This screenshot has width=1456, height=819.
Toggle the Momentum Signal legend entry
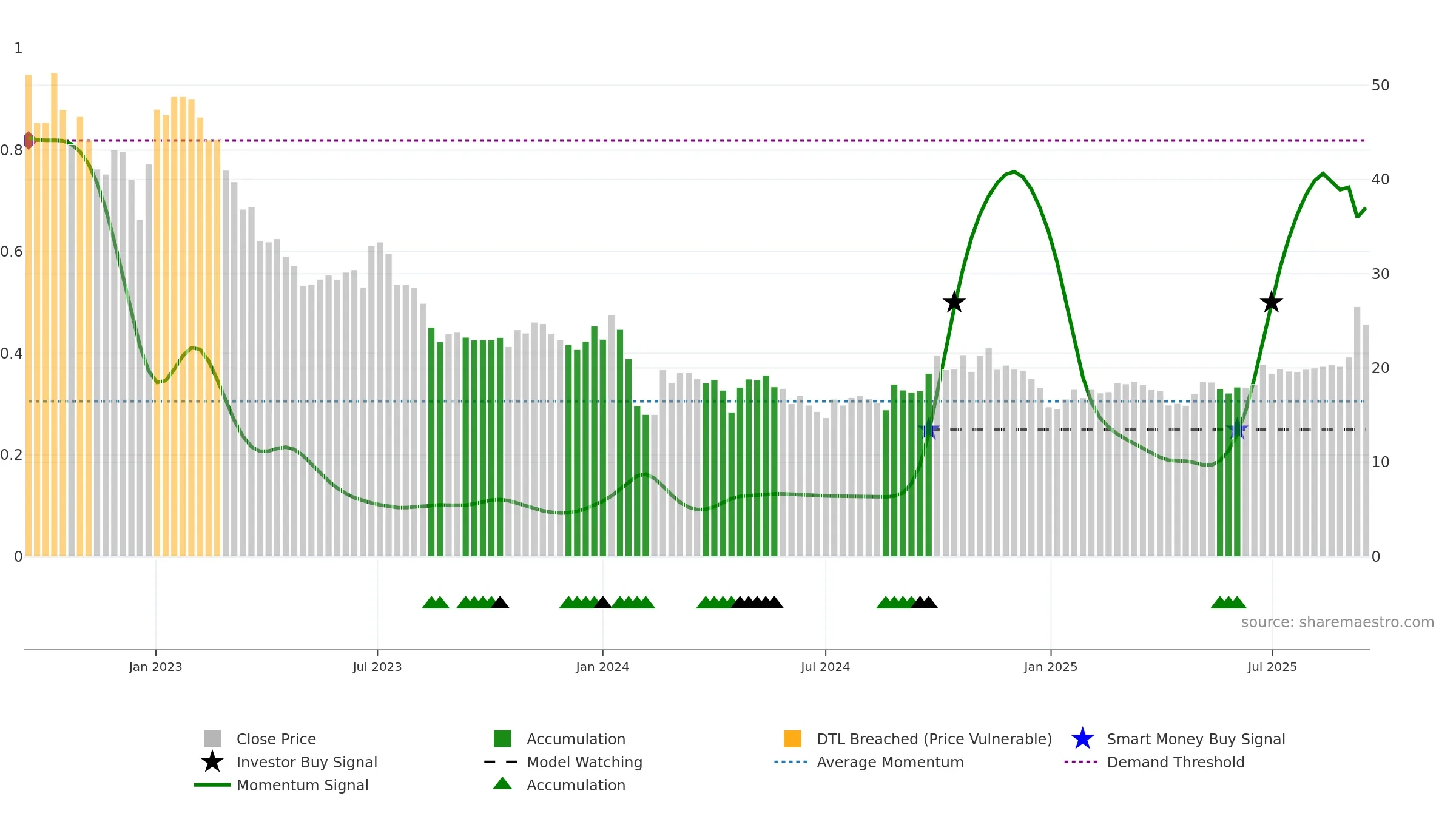[x=281, y=785]
